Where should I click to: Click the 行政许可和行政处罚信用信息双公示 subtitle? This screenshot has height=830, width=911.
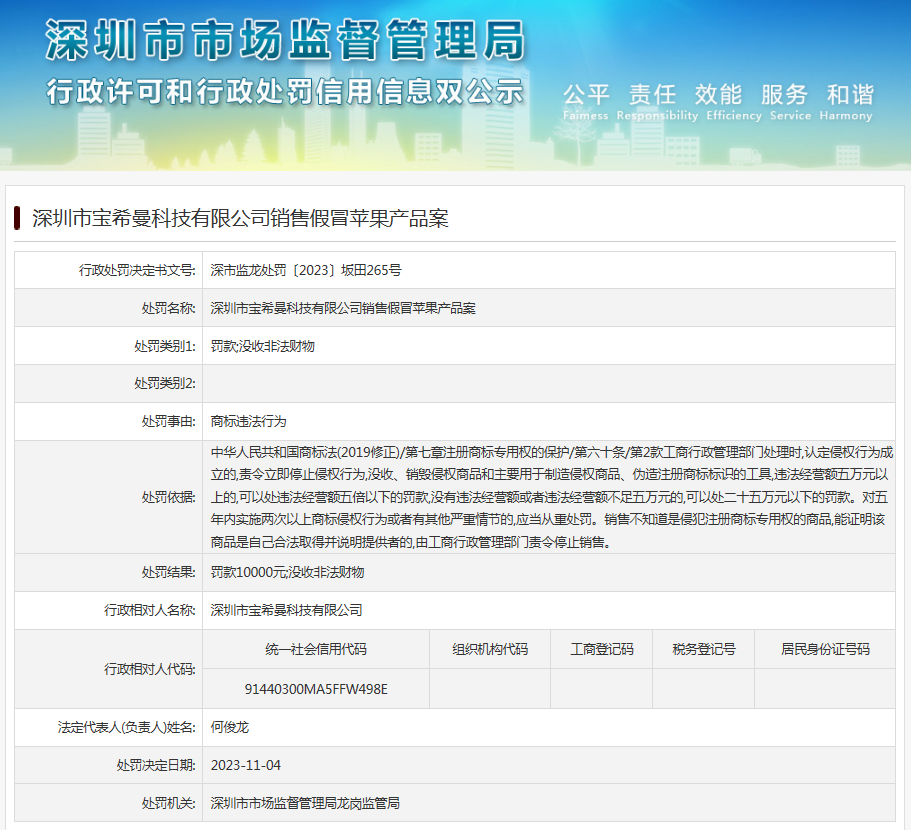[x=285, y=92]
